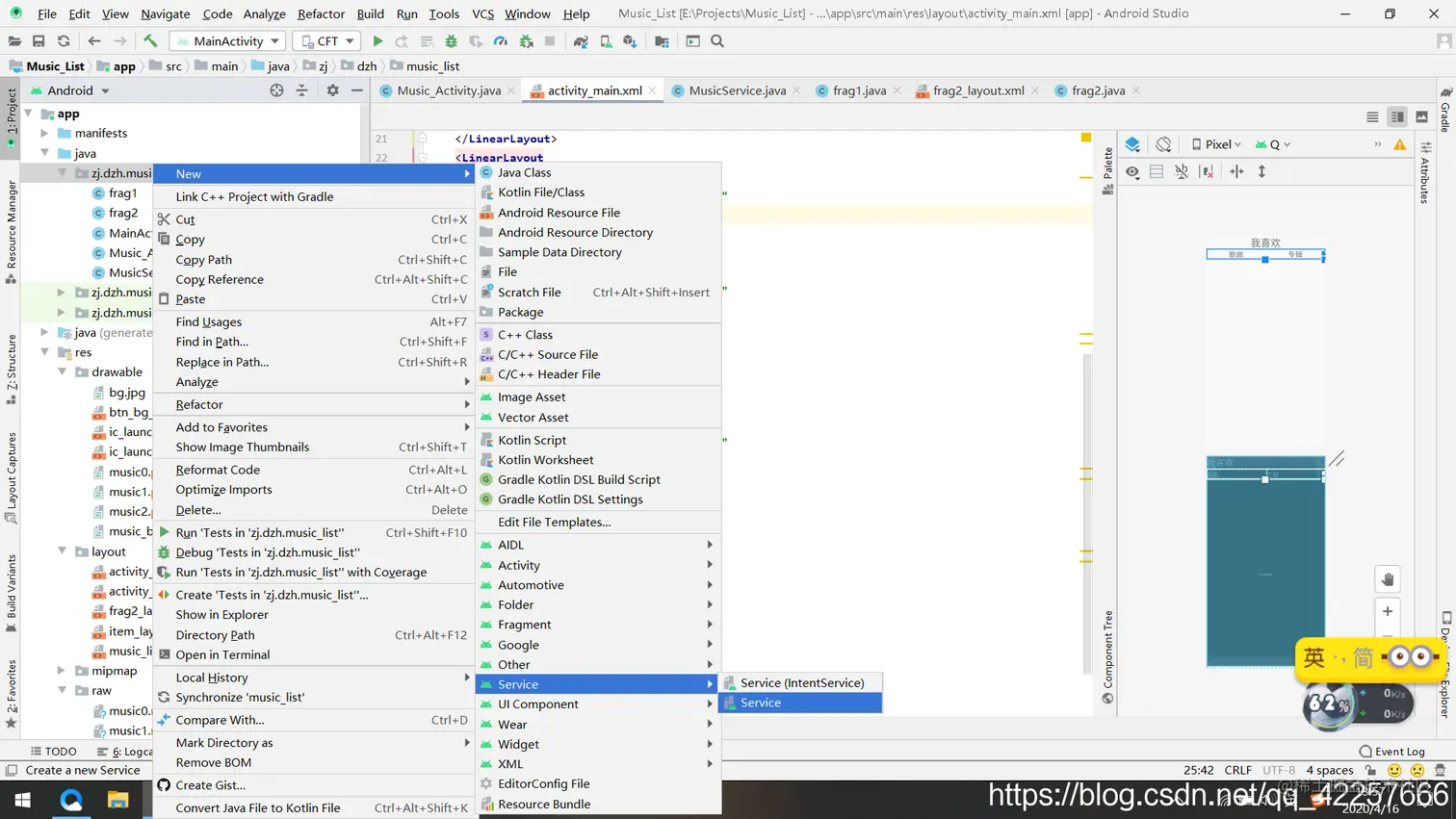Click the Project panel settings gear

332,90
